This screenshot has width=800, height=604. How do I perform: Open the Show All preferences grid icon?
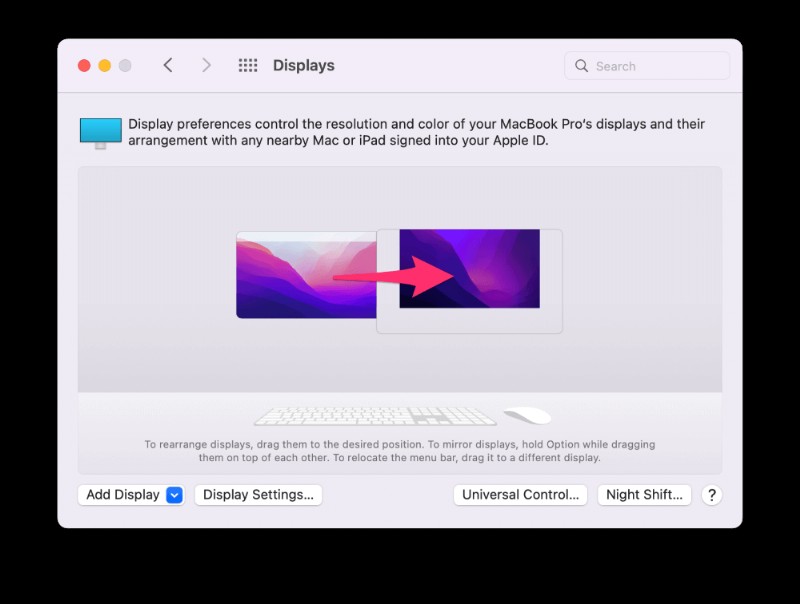click(247, 64)
